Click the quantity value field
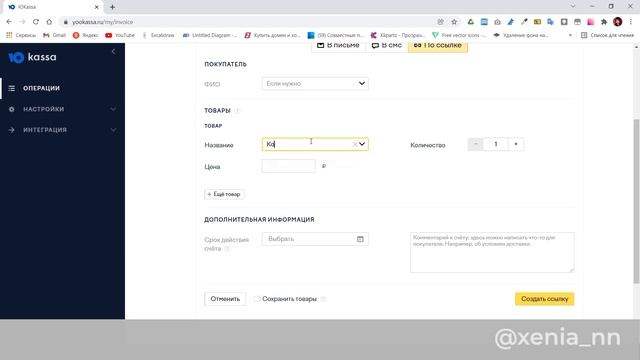The height and width of the screenshot is (360, 640). point(496,144)
